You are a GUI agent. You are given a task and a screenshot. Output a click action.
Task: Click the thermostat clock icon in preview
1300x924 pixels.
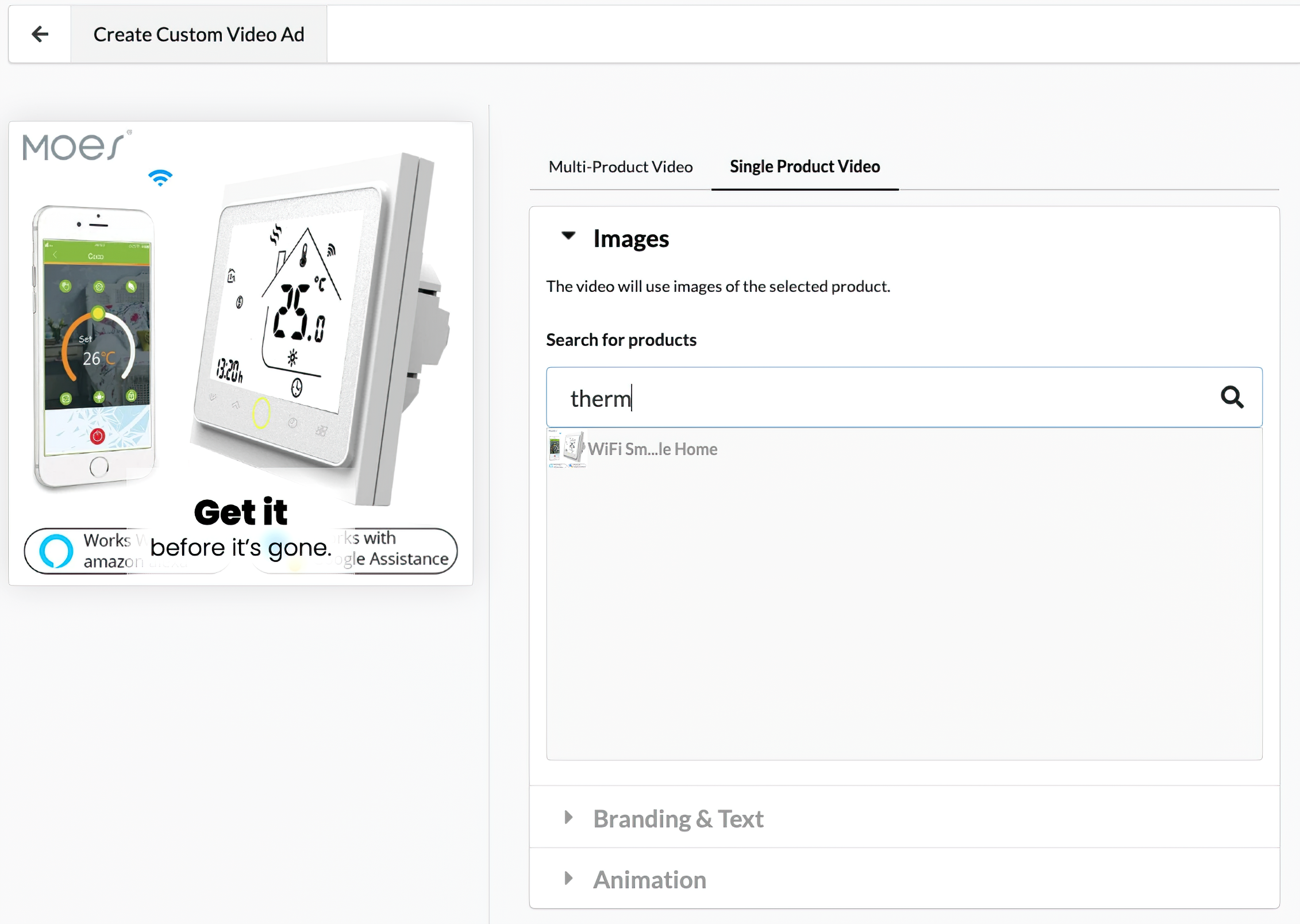[x=297, y=388]
